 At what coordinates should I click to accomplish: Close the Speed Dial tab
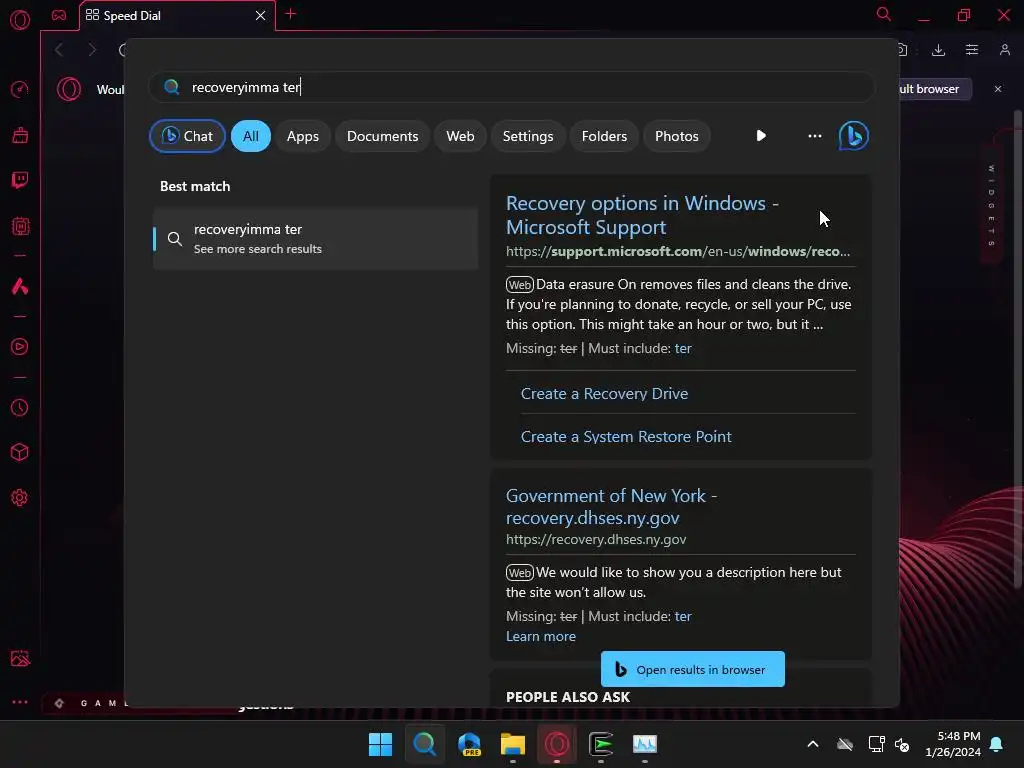pos(260,15)
